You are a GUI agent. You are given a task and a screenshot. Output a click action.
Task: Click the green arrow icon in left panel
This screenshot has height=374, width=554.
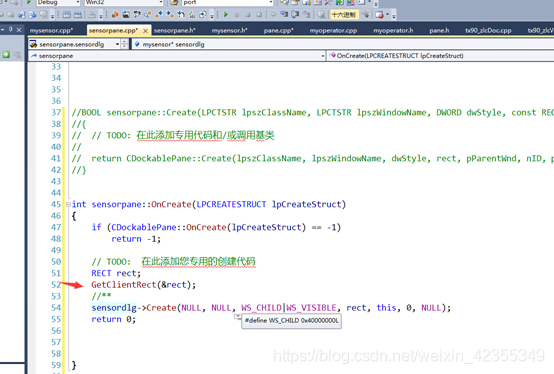pos(6,54)
